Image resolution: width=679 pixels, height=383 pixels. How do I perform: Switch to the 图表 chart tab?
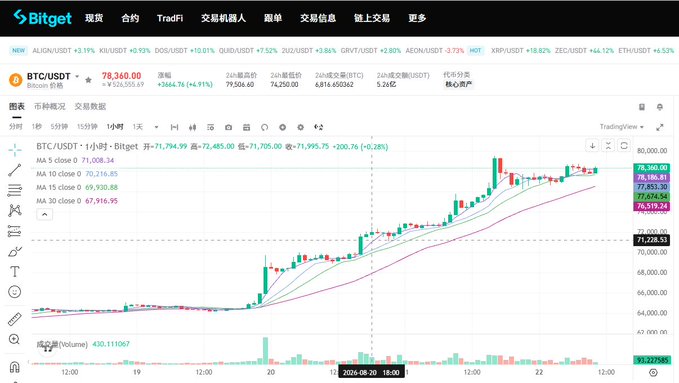(17, 107)
